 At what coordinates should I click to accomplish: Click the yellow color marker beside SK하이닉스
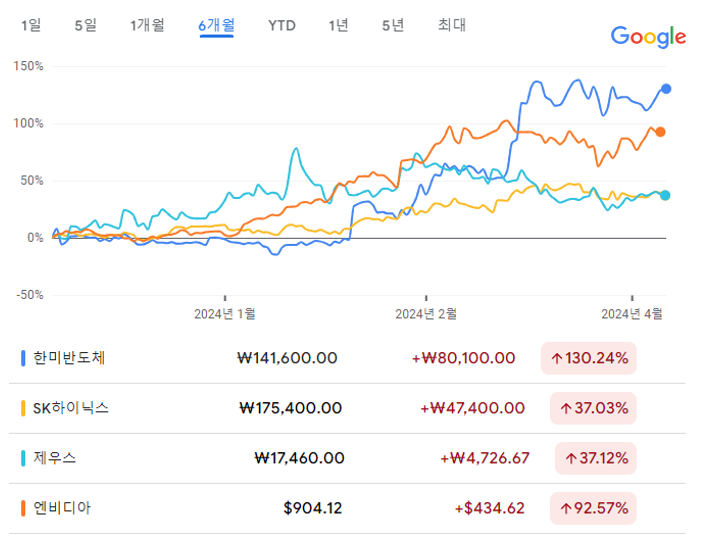click(x=23, y=408)
